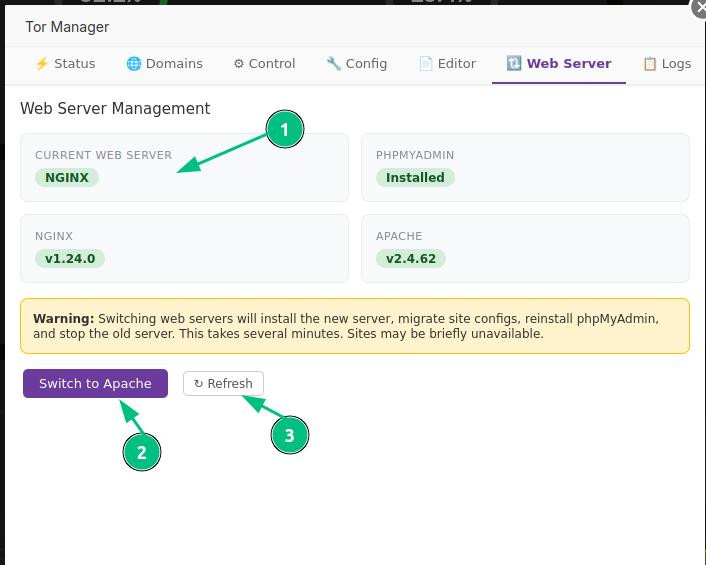Screen dimensions: 706x565
Task: Click the document Editor icon
Action: click(425, 63)
